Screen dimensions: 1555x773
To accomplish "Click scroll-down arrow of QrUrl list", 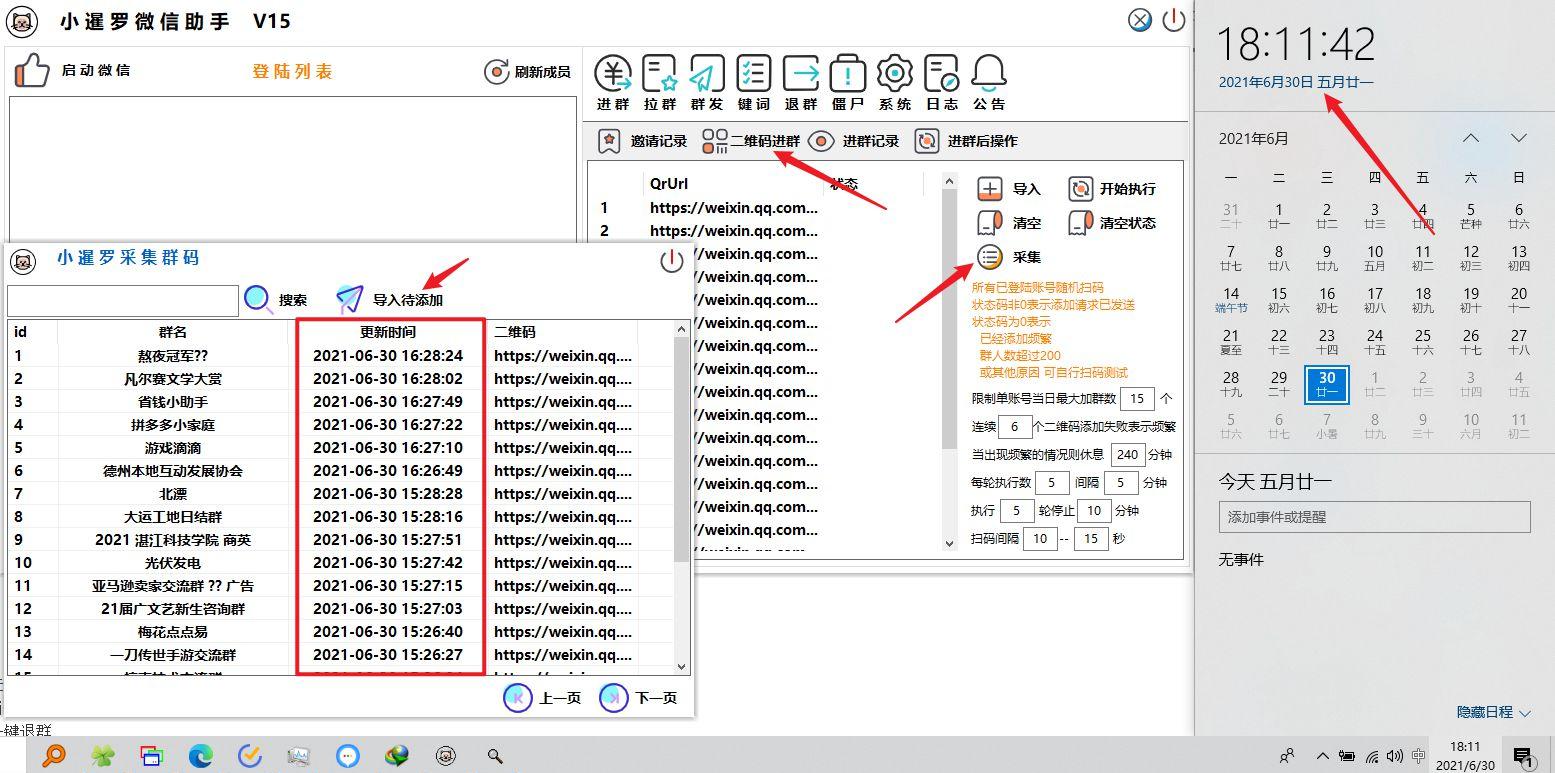I will click(x=949, y=543).
